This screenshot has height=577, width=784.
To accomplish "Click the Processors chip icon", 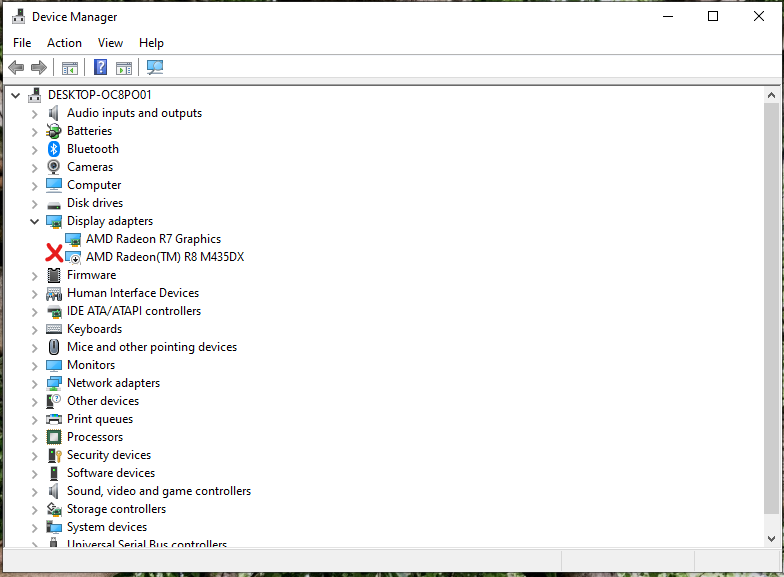I will click(54, 437).
